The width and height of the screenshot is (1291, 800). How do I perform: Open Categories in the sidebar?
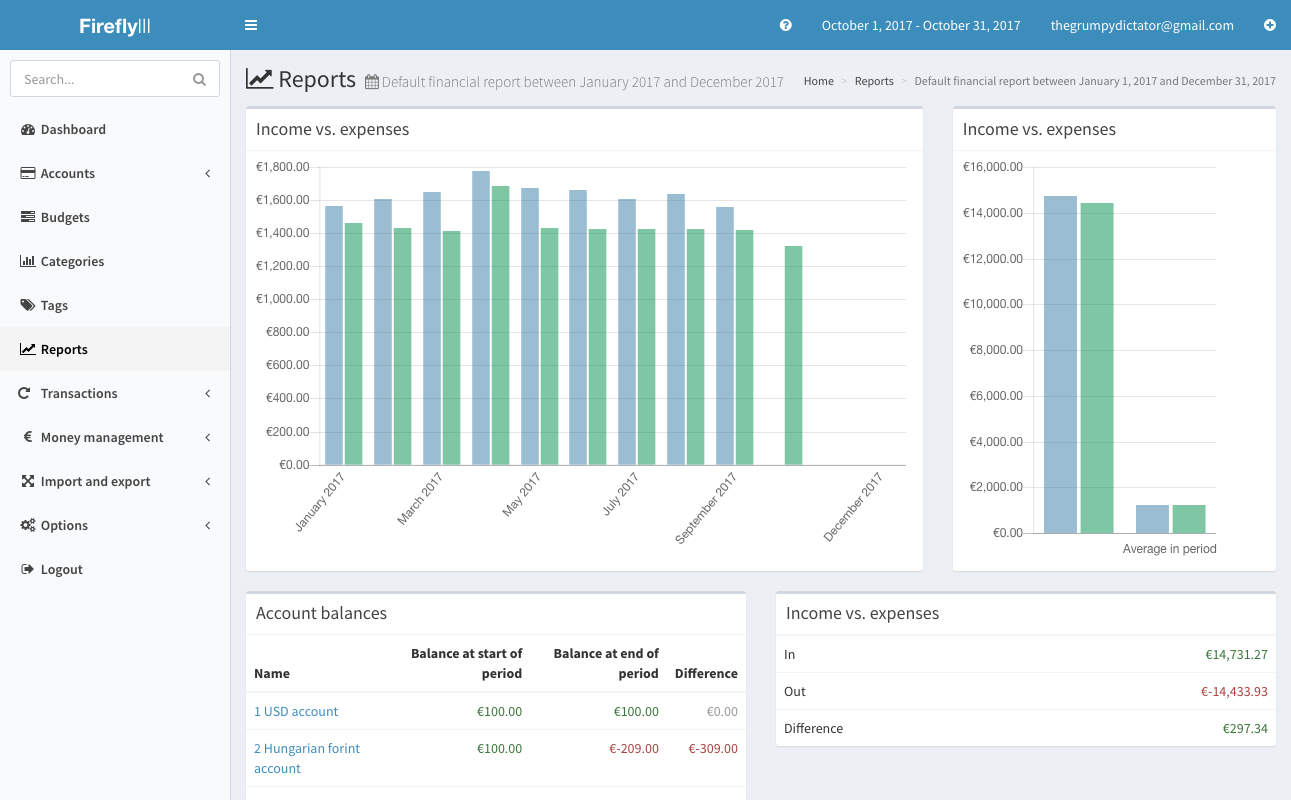pos(72,262)
